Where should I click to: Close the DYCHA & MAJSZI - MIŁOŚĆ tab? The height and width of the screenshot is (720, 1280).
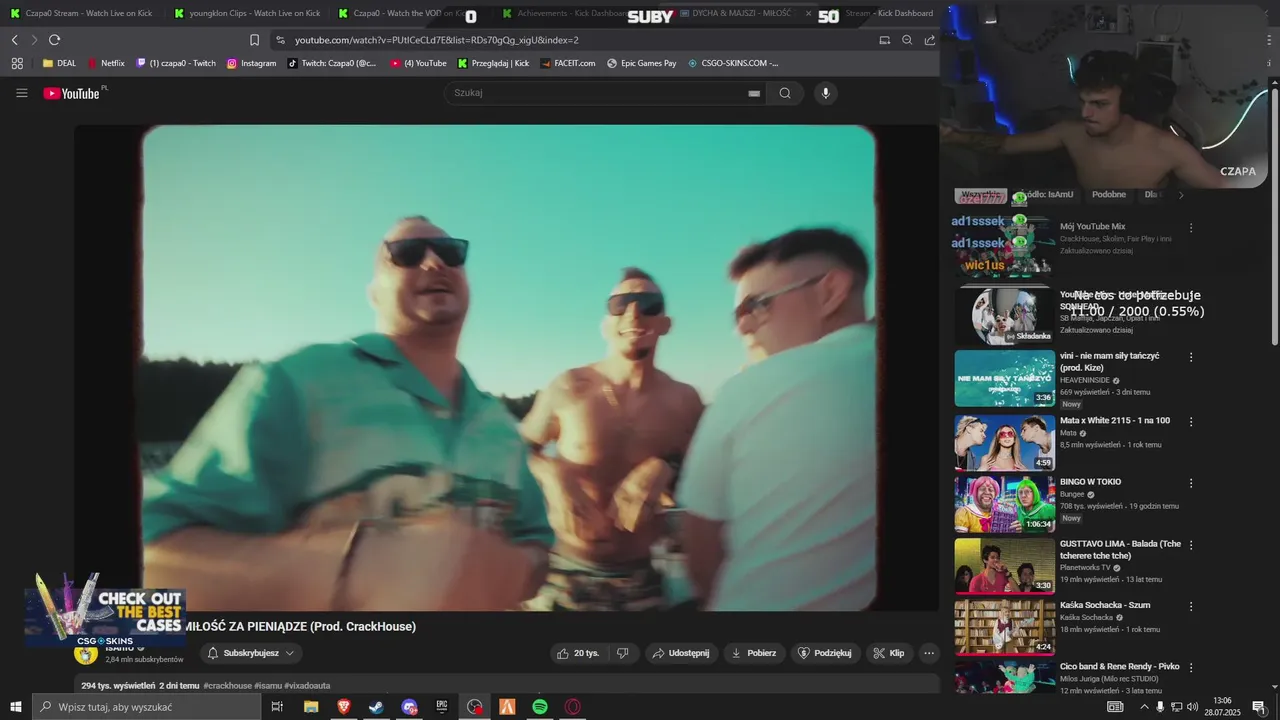[x=808, y=13]
